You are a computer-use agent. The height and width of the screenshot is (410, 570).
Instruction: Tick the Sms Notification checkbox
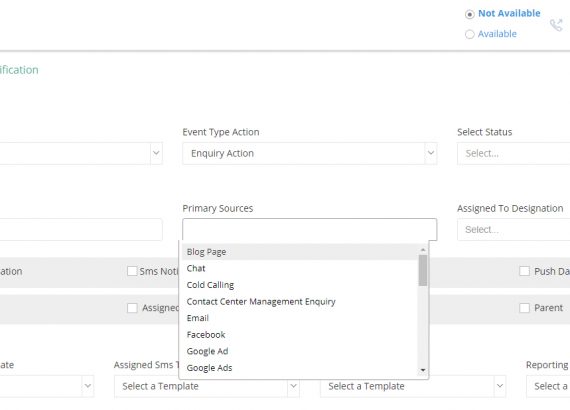coord(132,271)
